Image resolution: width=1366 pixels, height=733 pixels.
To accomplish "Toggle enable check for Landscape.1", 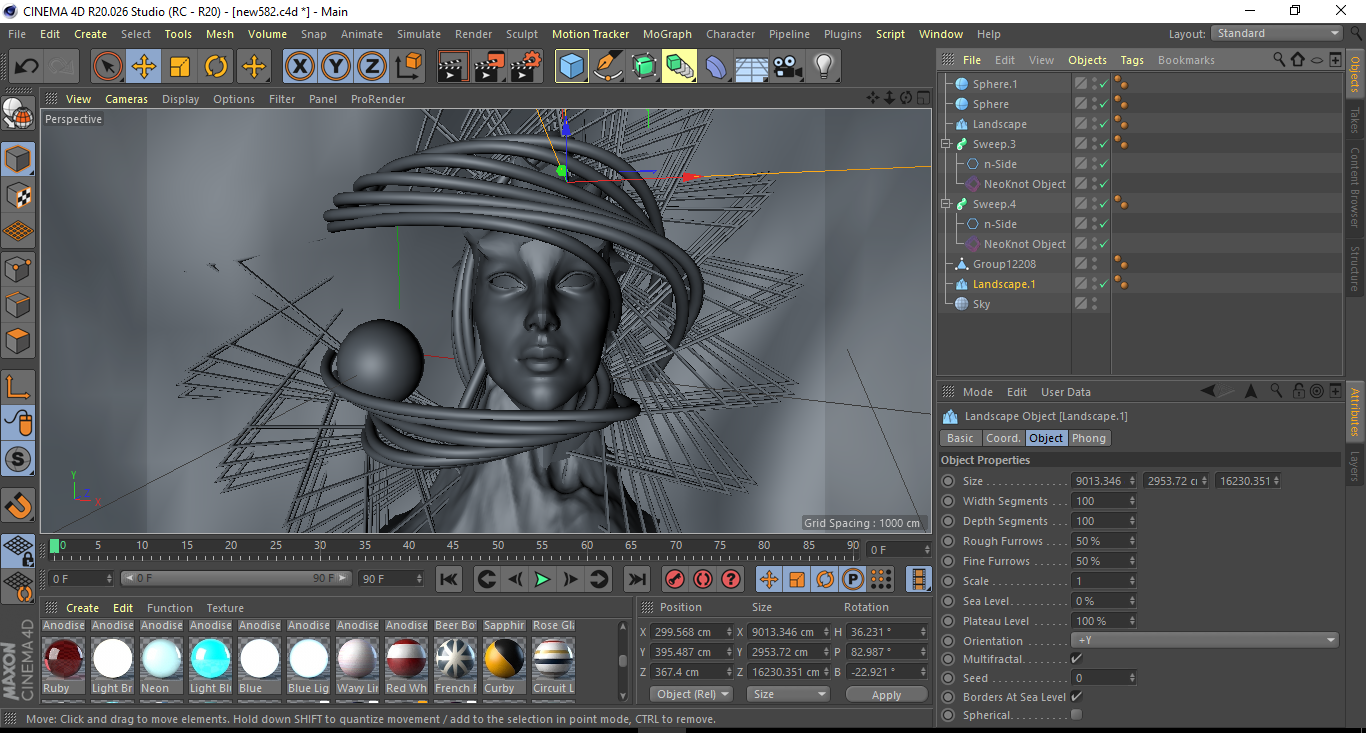I will [1103, 284].
